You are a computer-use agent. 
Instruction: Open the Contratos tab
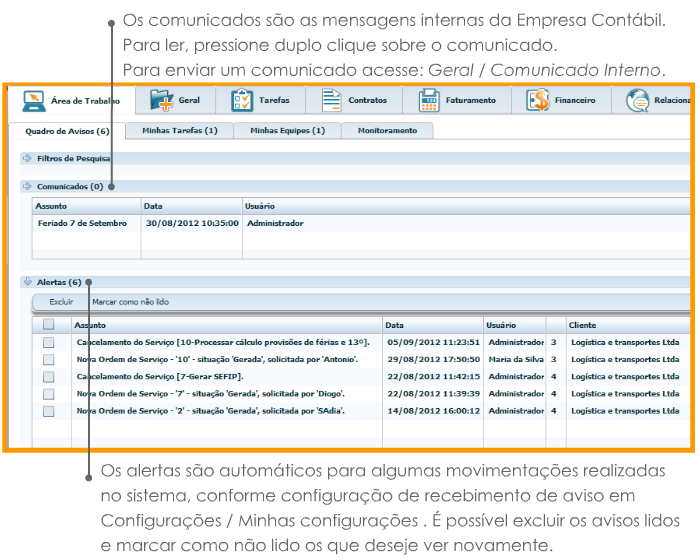(x=354, y=100)
